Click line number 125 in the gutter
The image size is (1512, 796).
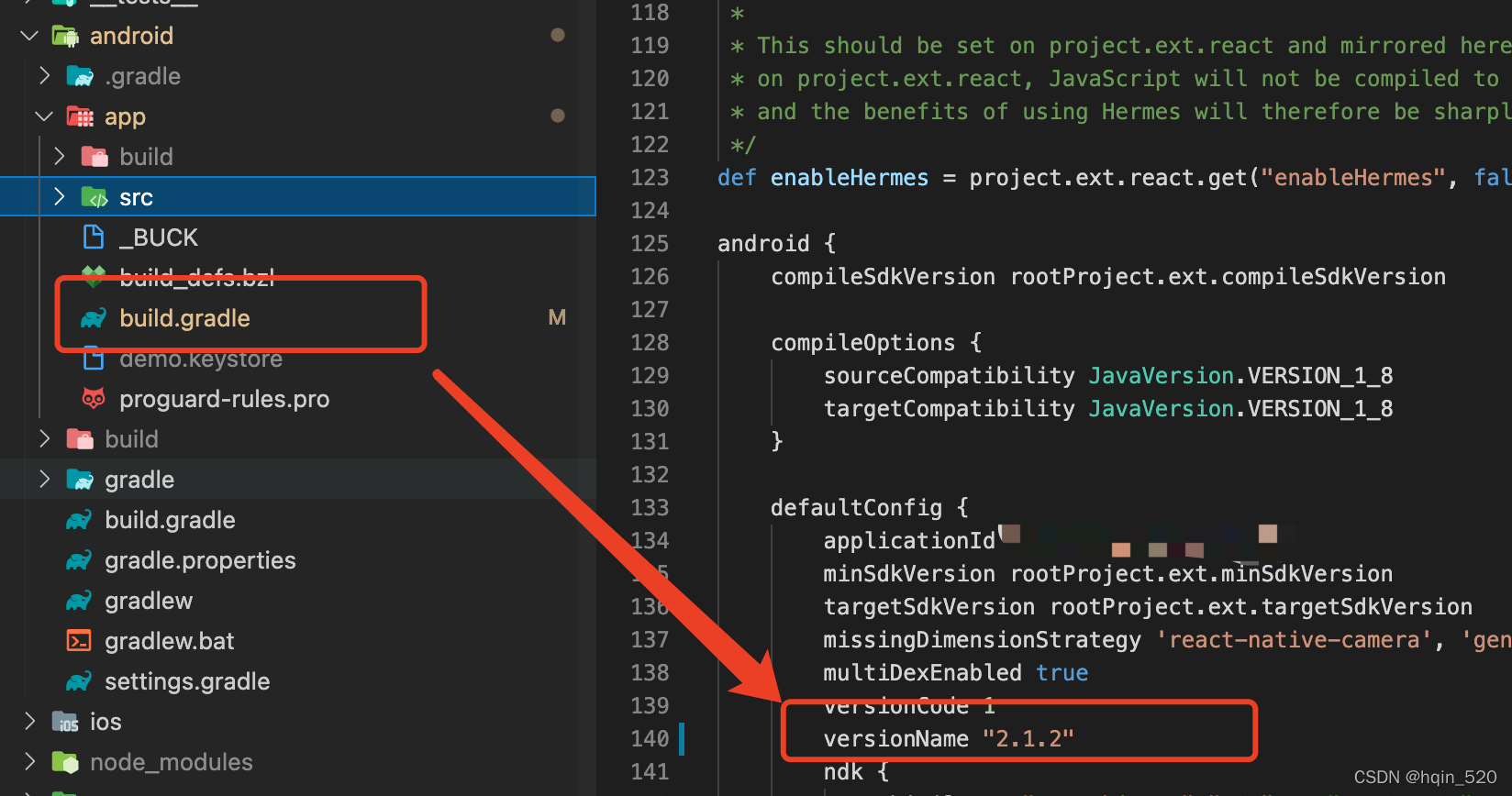650,244
